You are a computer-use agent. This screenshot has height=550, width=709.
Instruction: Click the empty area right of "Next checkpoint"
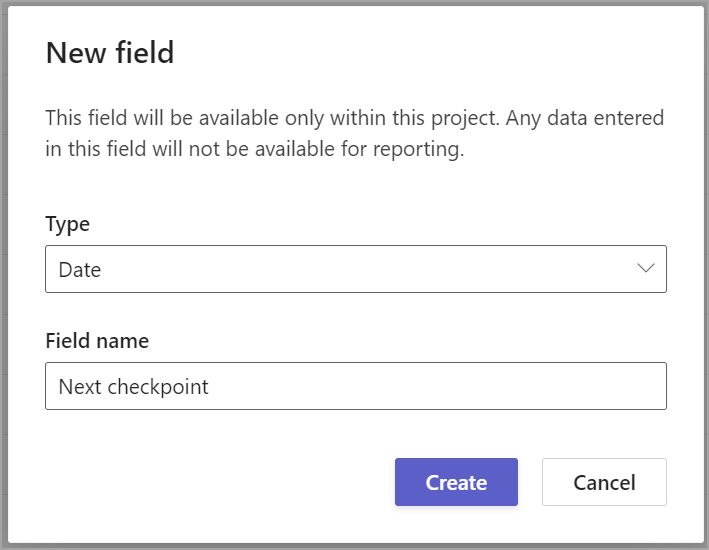point(450,387)
